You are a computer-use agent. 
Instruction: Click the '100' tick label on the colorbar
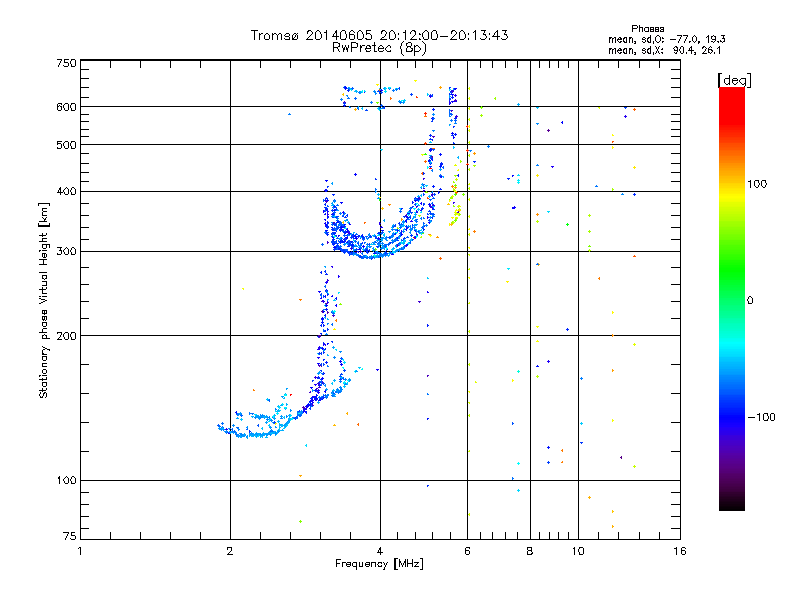click(x=757, y=184)
